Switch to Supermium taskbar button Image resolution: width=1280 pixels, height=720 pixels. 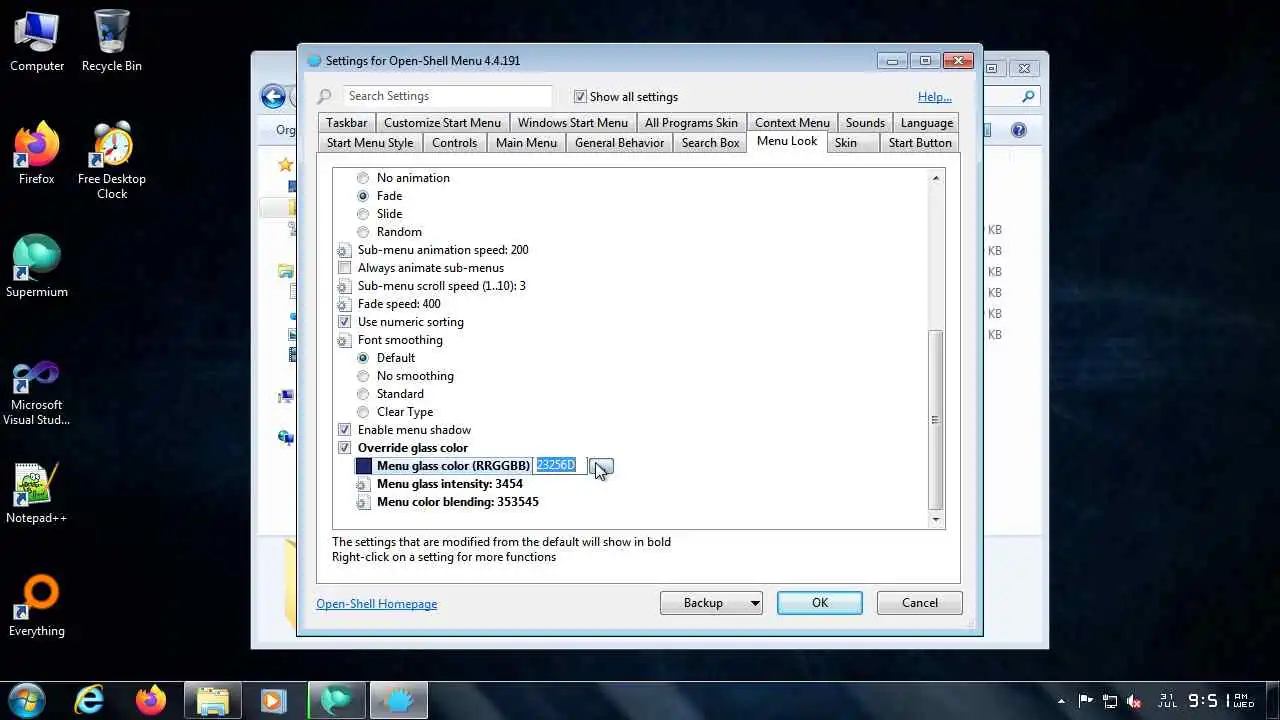337,700
